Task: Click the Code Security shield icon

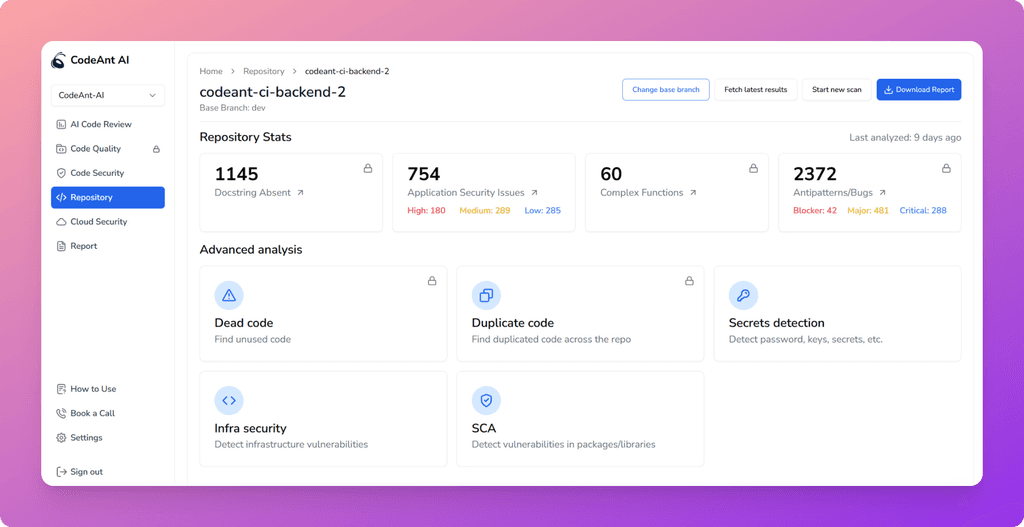Action: pyautogui.click(x=61, y=173)
